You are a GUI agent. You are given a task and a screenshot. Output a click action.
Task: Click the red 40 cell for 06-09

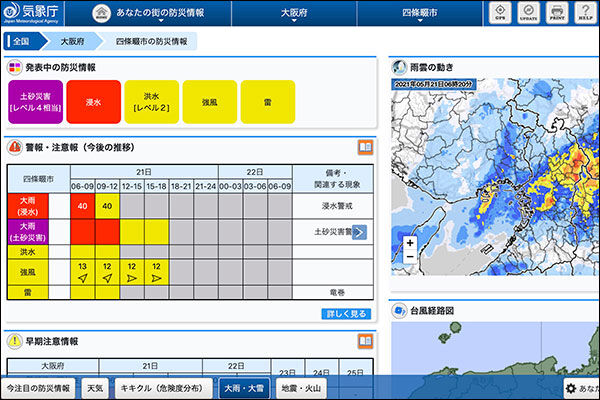83,206
